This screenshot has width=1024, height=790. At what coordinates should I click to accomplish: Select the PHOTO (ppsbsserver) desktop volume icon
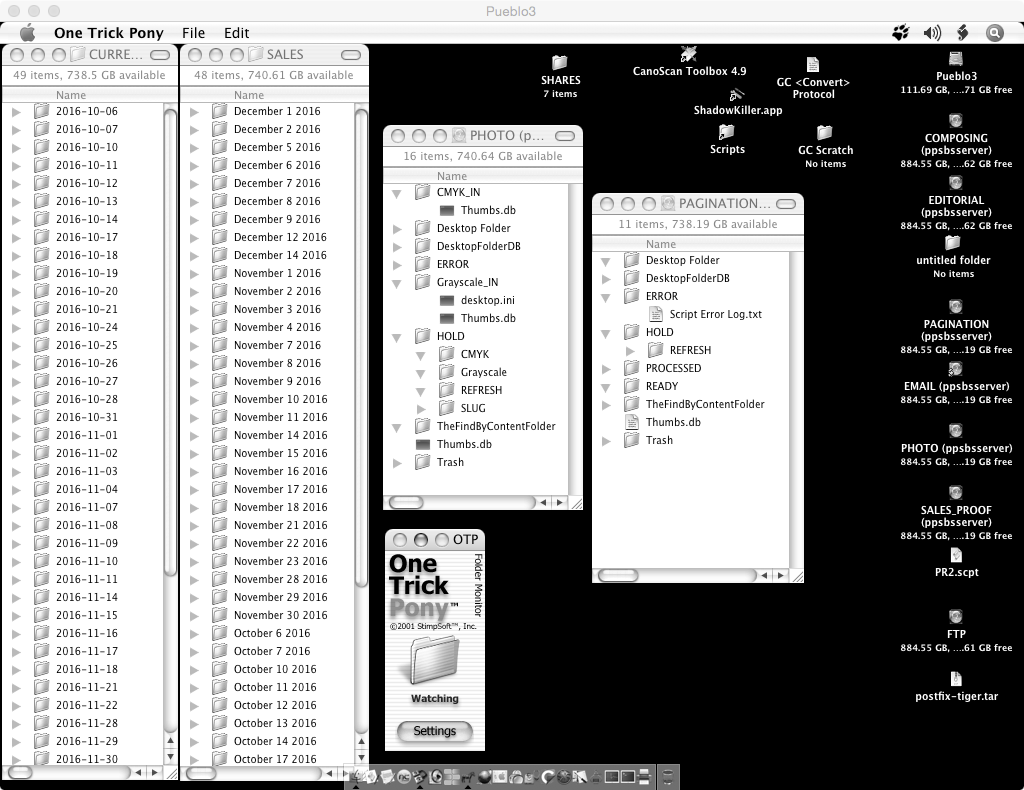click(x=955, y=431)
